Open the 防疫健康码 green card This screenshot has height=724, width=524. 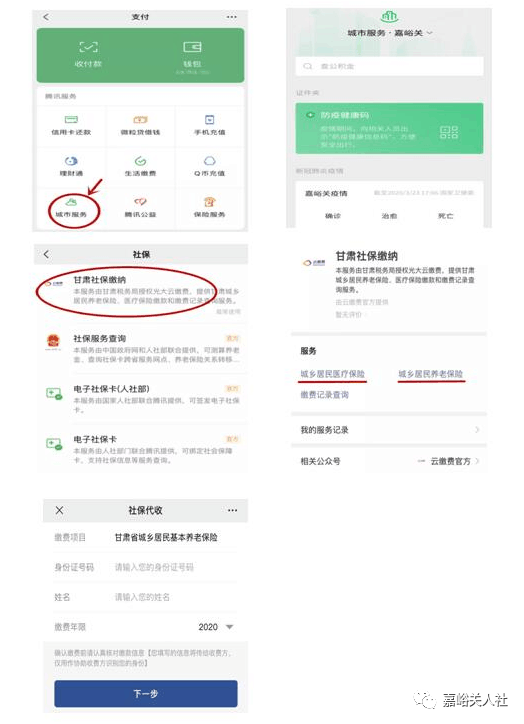tap(389, 128)
